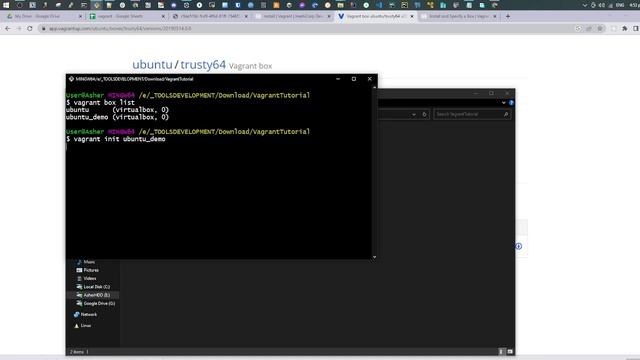Screen dimensions: 640x360
Task: Click the Search VagrantTutorial field
Action: pos(472,114)
